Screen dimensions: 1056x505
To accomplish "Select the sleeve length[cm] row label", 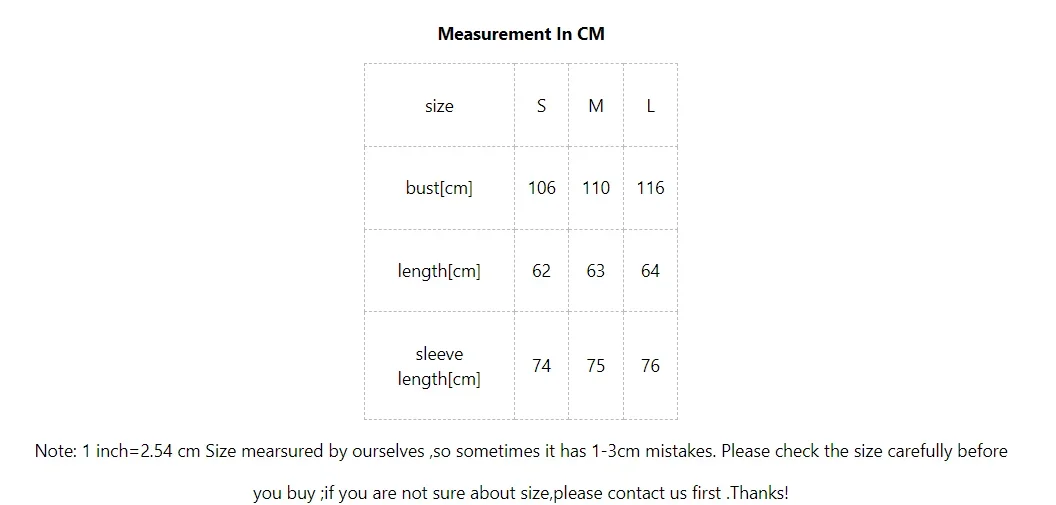I will click(x=439, y=366).
